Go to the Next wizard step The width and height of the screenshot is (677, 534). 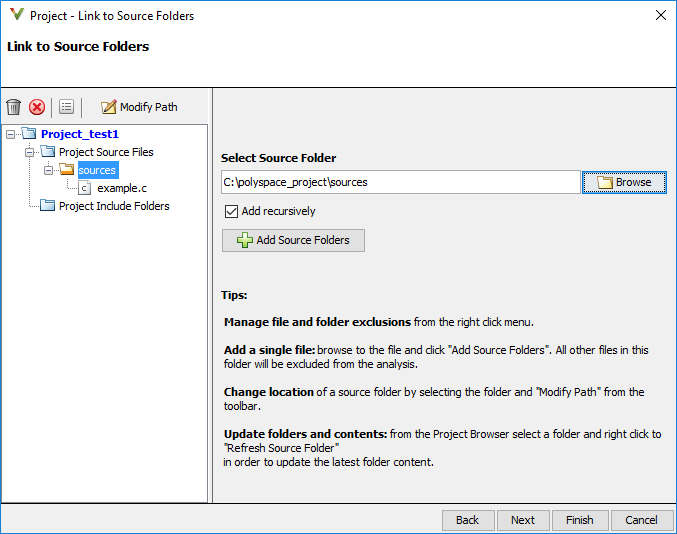click(x=522, y=520)
